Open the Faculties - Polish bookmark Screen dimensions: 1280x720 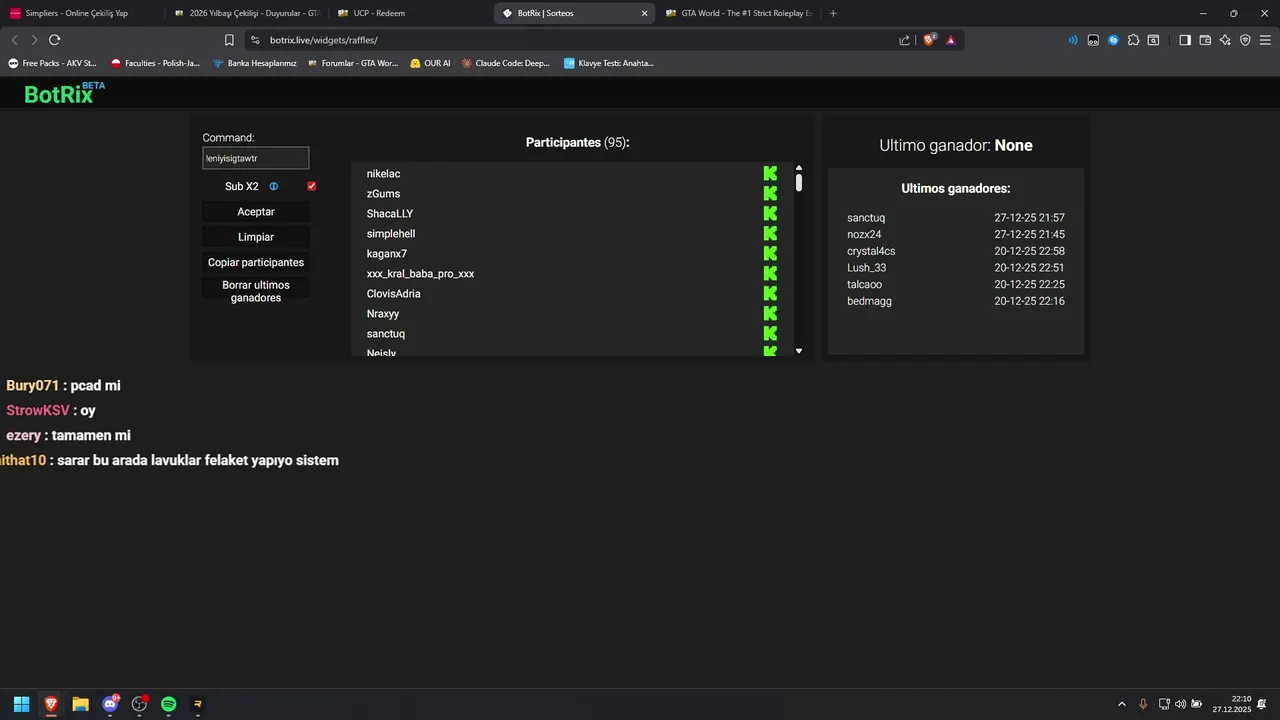point(156,63)
